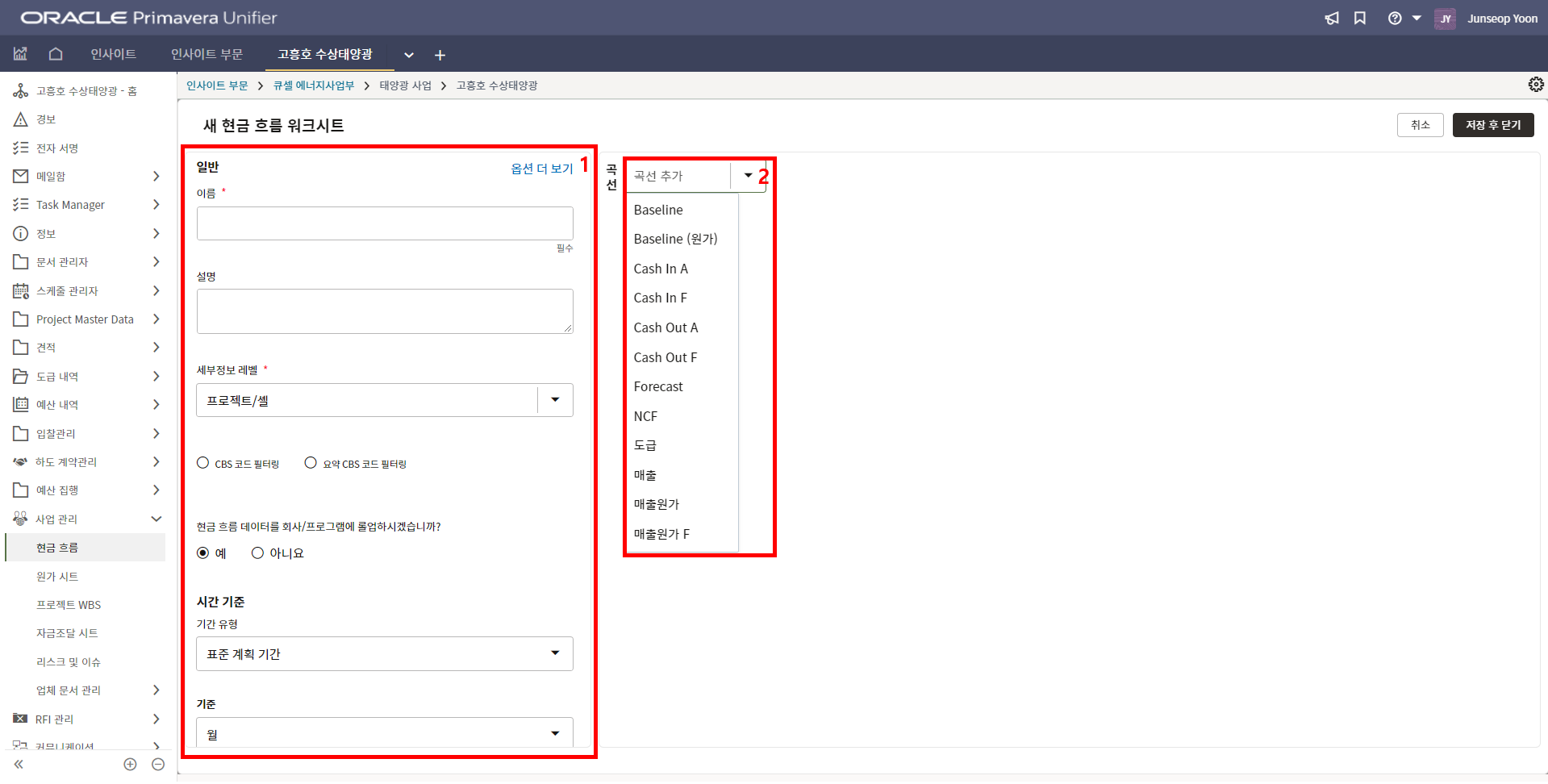Image resolution: width=1548 pixels, height=784 pixels.
Task: Select the 요약 CBS 코드 필터링 radio button
Action: tap(311, 463)
